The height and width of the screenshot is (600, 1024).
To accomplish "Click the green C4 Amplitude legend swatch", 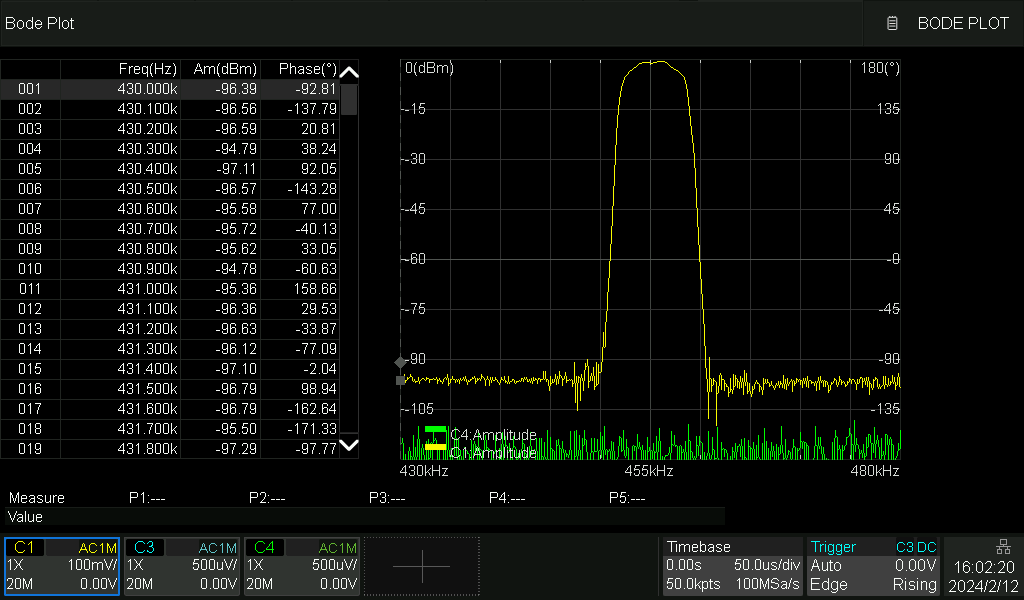I will [436, 430].
